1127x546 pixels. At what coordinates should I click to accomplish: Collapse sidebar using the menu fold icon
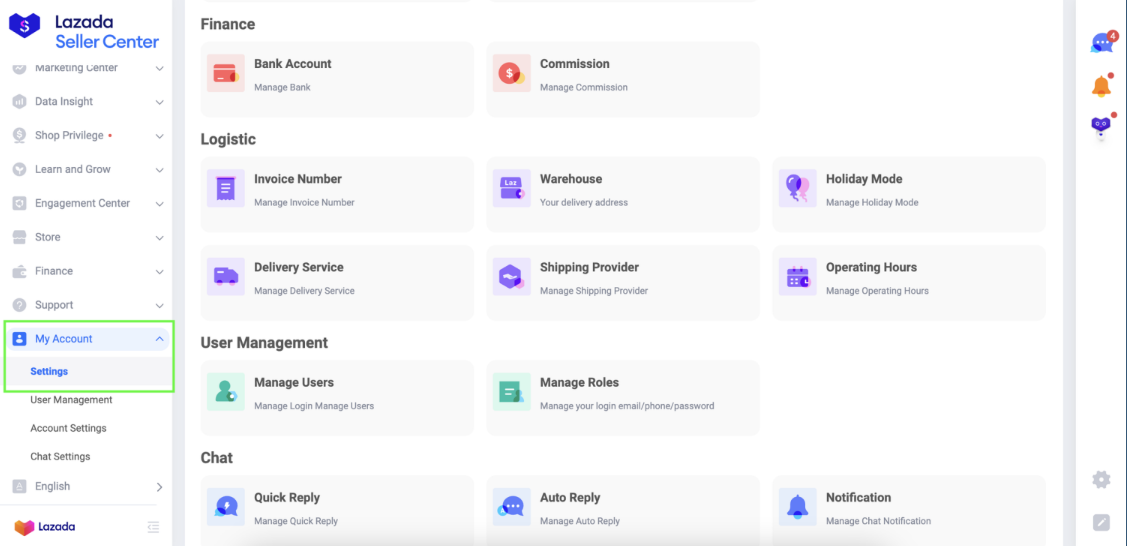[x=152, y=527]
